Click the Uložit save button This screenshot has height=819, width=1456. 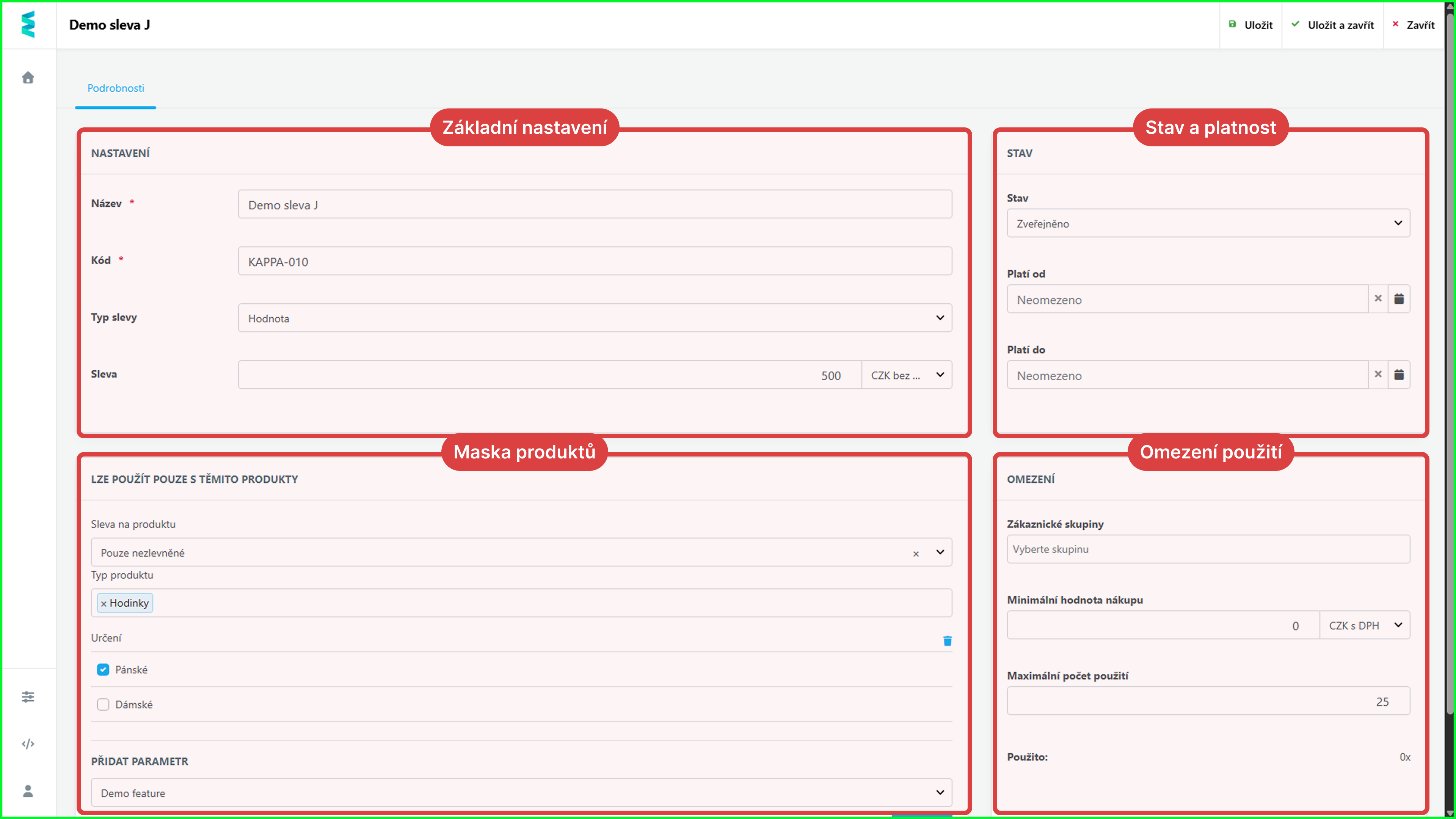pyautogui.click(x=1250, y=25)
